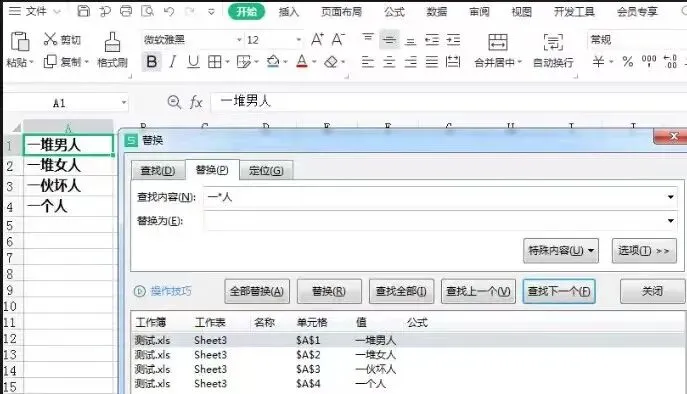Open the insert function fx button
The image size is (687, 394).
(x=196, y=103)
